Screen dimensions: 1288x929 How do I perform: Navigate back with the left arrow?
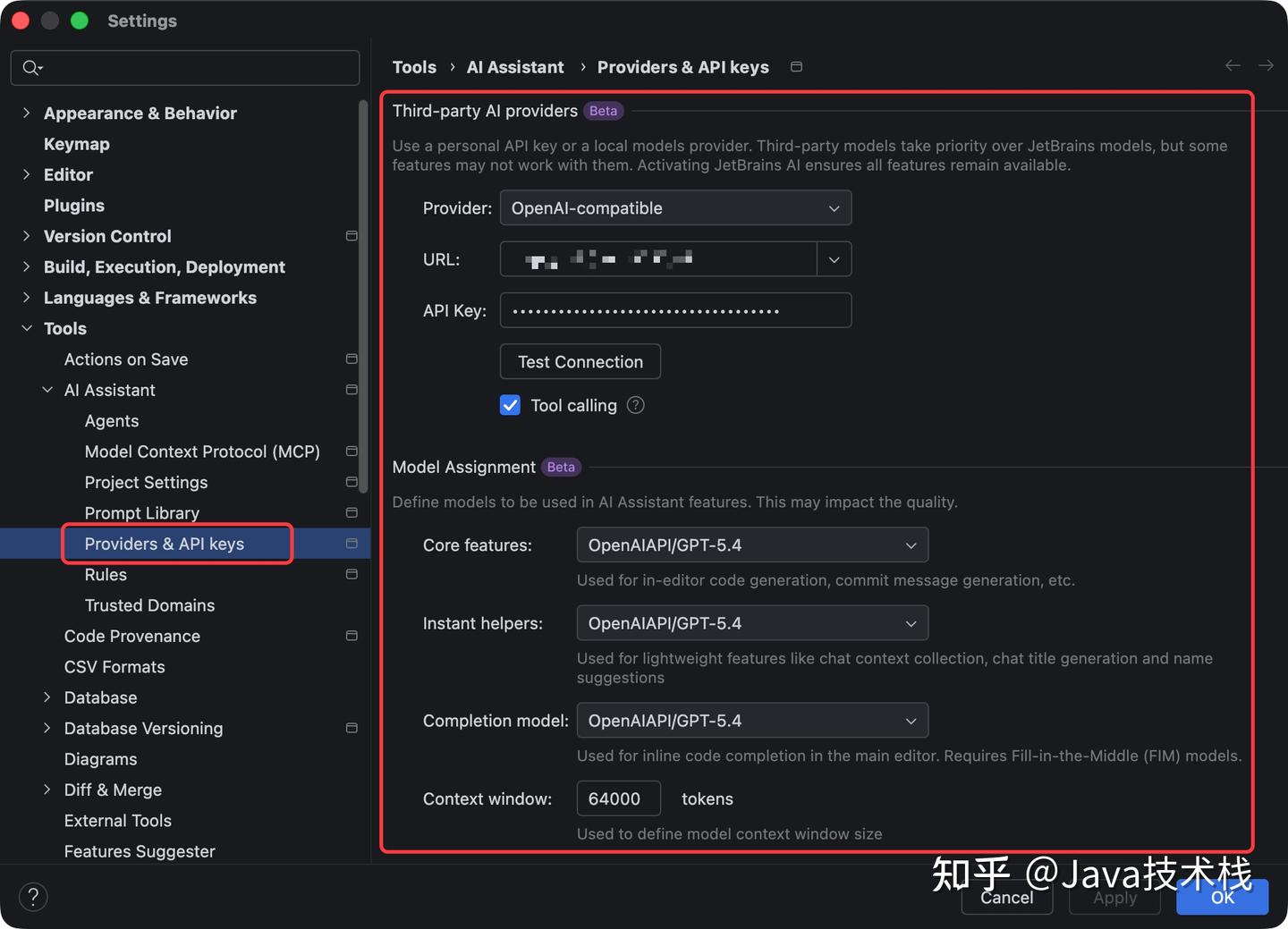click(x=1233, y=65)
